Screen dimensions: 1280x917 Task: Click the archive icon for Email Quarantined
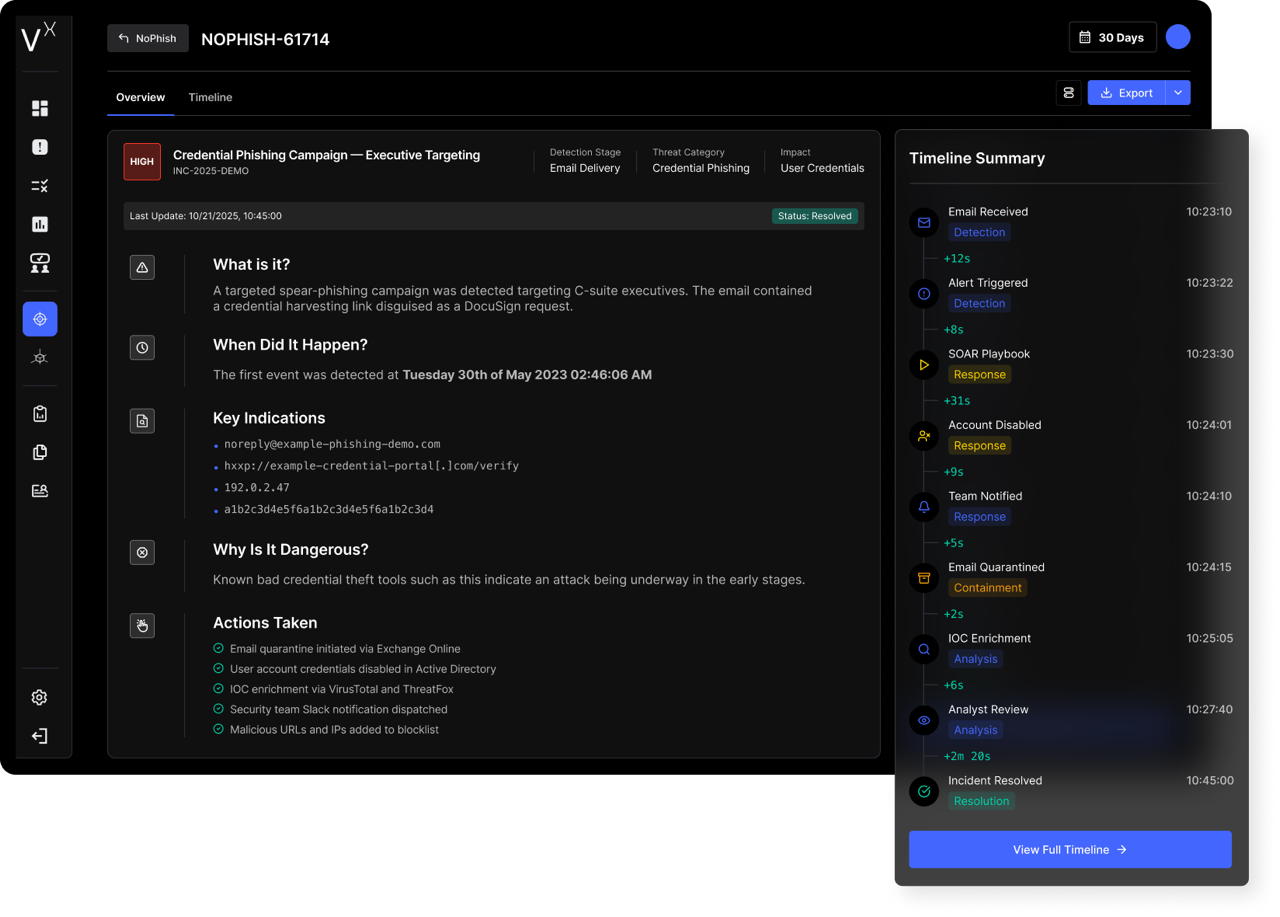[x=924, y=578]
